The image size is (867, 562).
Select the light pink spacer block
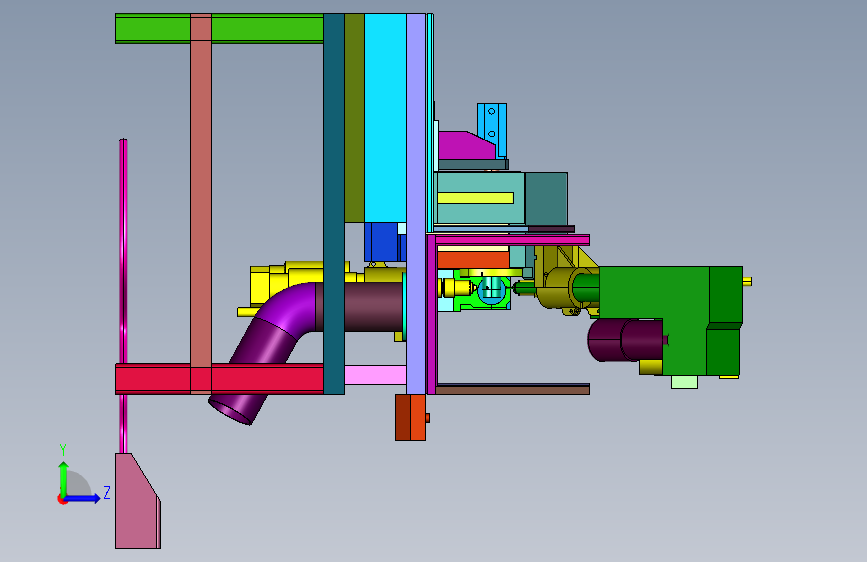pyautogui.click(x=375, y=374)
